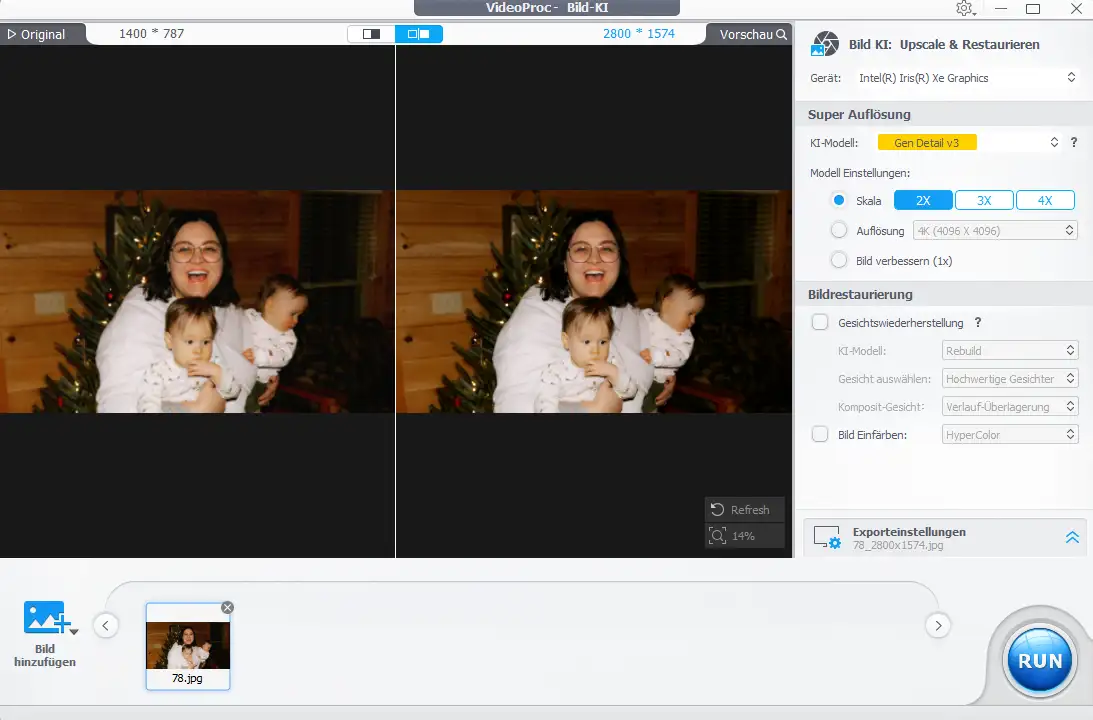Click the upscaled preview image
Image resolution: width=1093 pixels, height=720 pixels.
[x=594, y=301]
